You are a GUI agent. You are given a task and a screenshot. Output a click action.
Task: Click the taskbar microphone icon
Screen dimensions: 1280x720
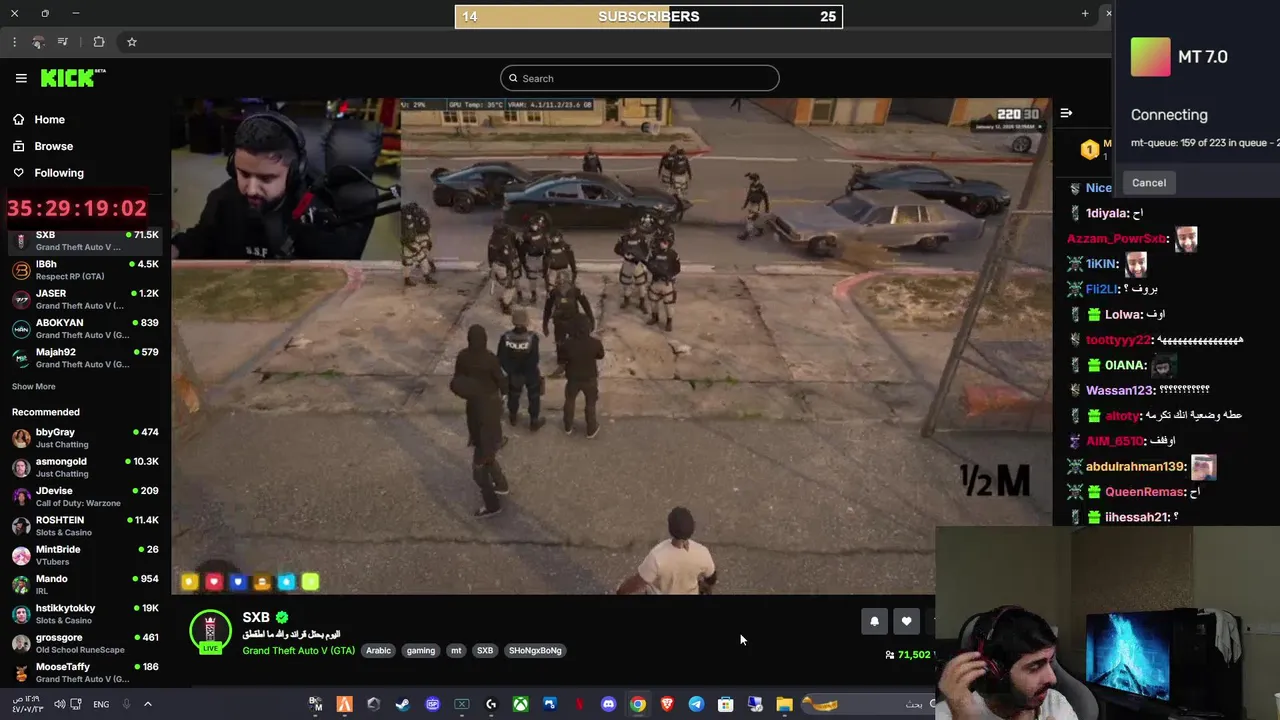click(126, 704)
